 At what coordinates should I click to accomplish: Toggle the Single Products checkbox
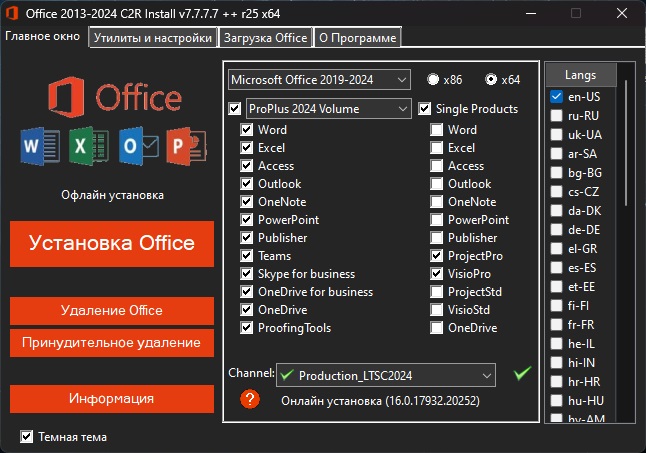click(424, 109)
